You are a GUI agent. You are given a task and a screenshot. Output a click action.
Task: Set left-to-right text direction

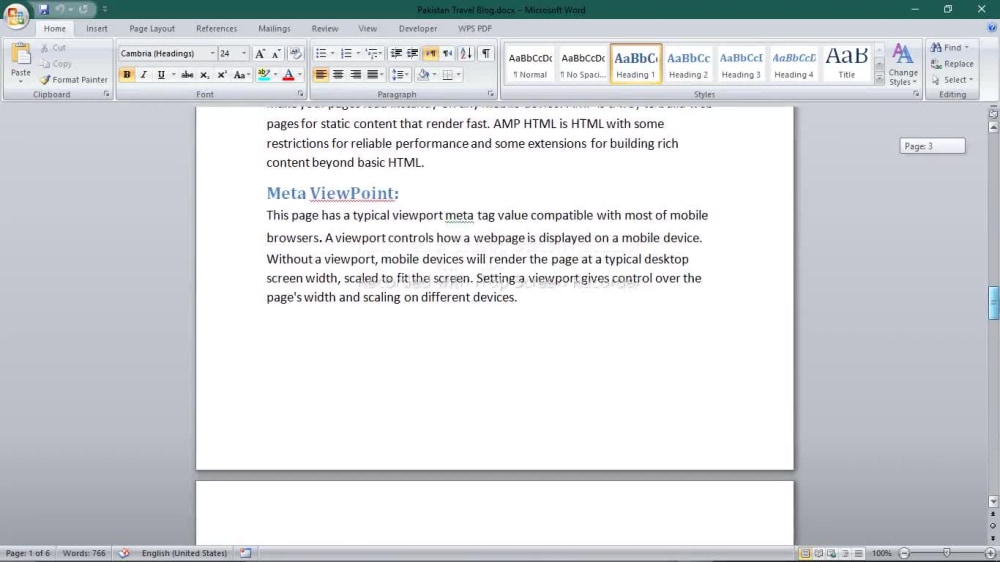pos(430,54)
